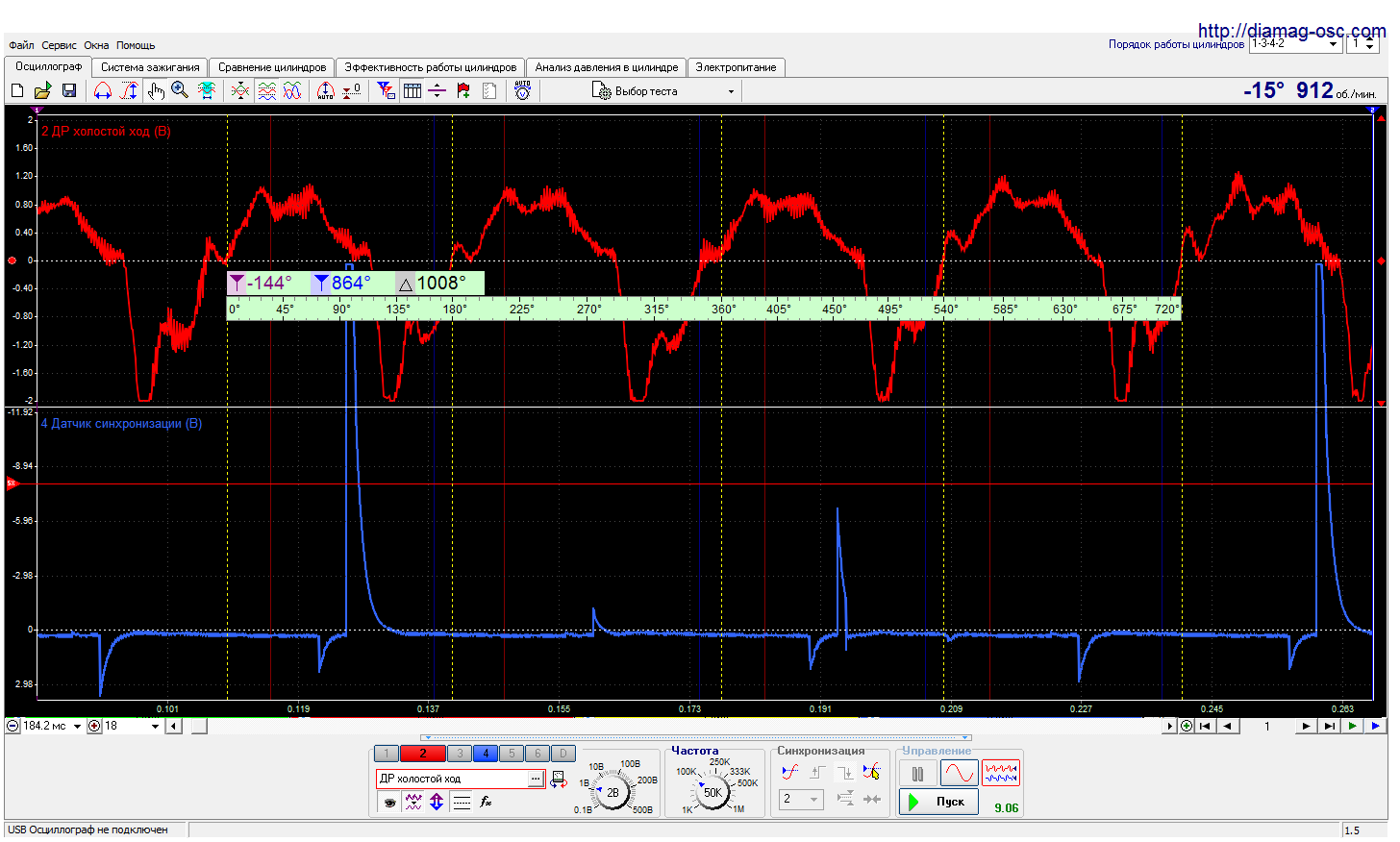Switch to the Осциллограф tab

[x=48, y=66]
